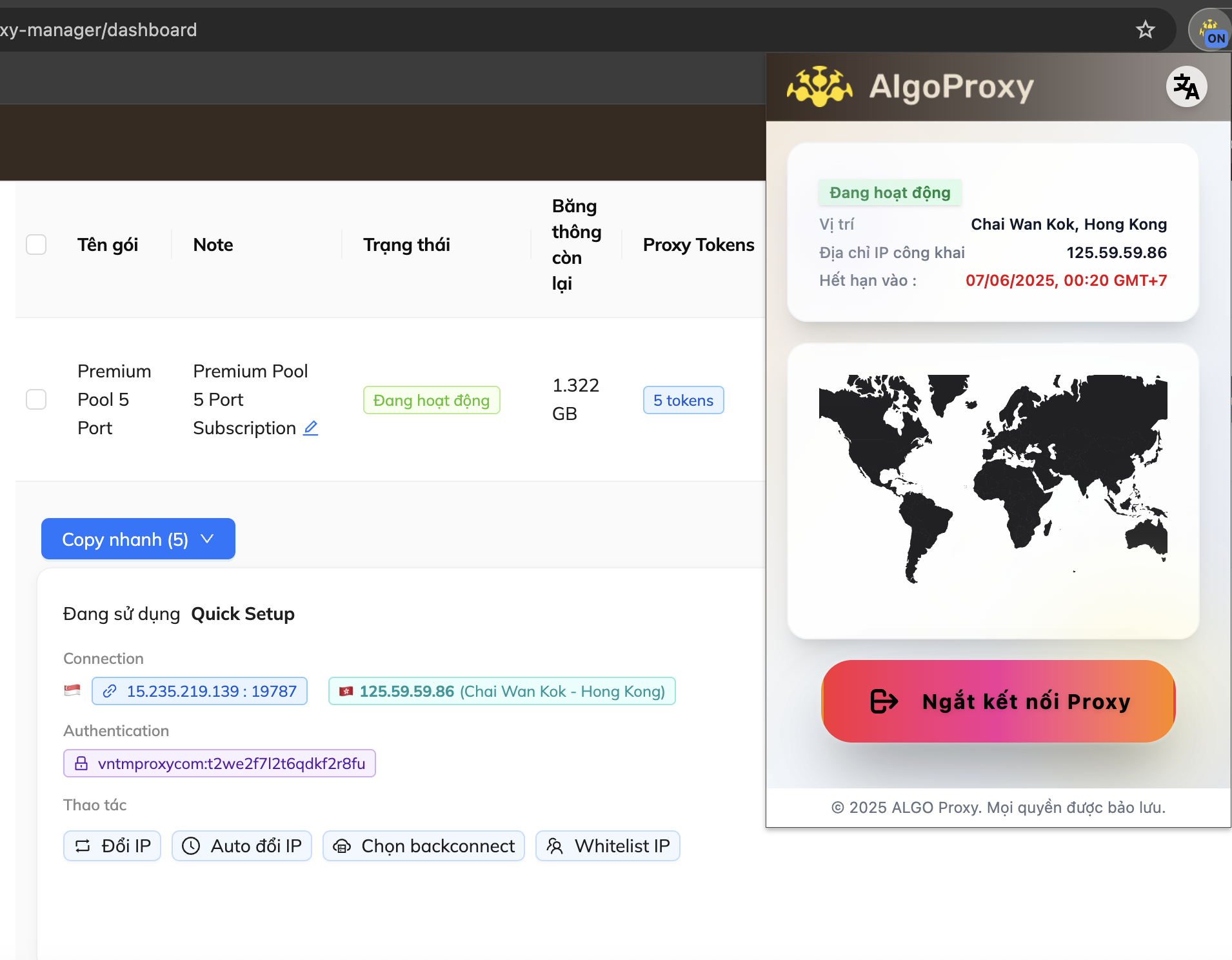Click the Đang hoạt động status tag in table
This screenshot has height=960, width=1232.
click(432, 400)
